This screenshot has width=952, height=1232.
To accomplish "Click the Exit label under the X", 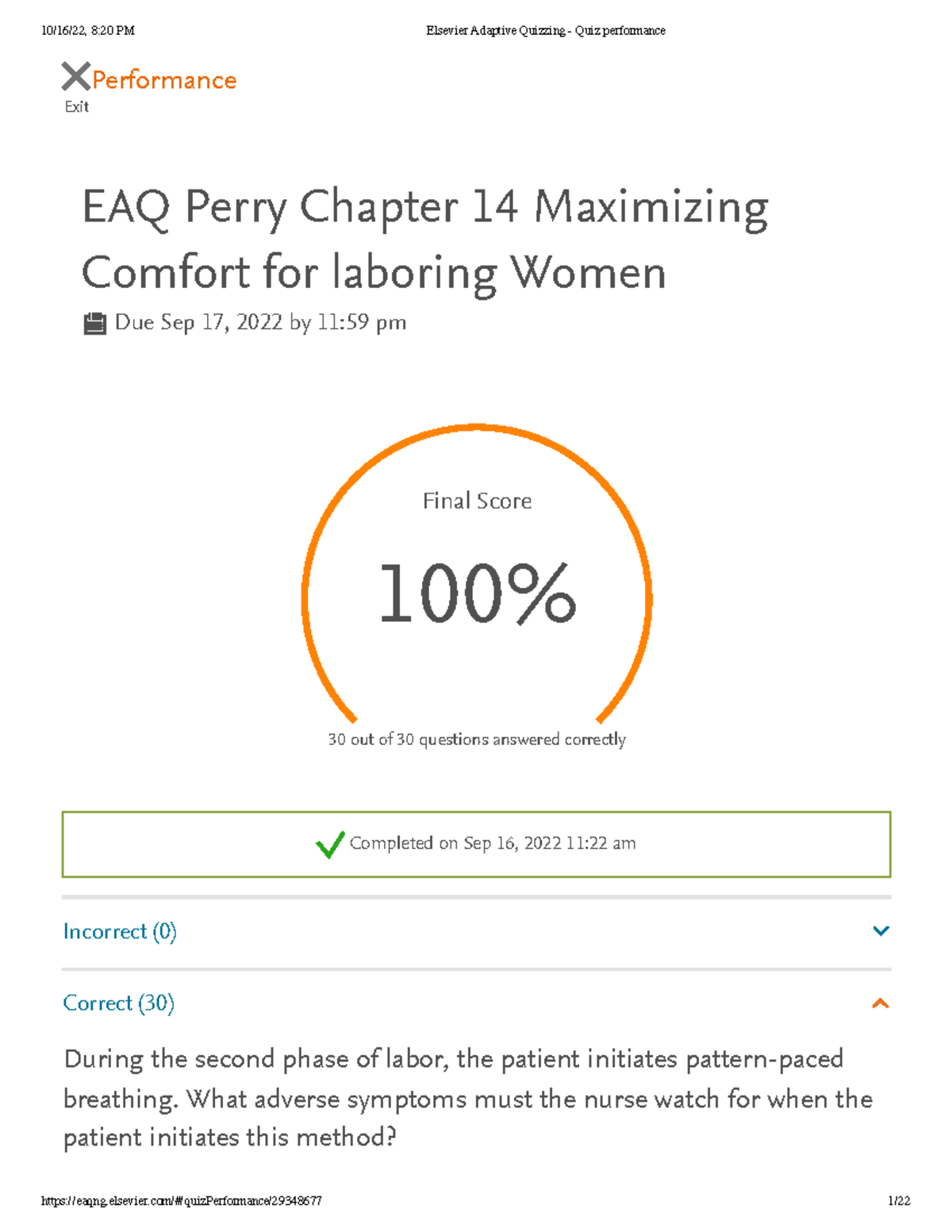I will click(75, 106).
